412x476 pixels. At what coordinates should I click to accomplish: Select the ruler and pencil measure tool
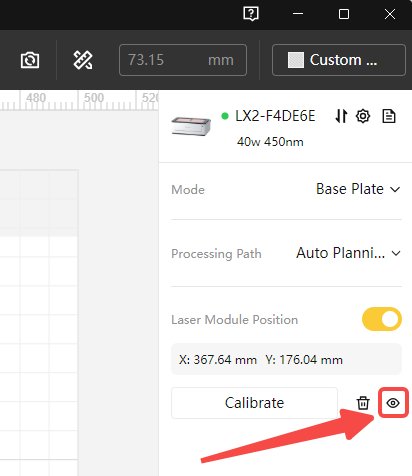(83, 60)
